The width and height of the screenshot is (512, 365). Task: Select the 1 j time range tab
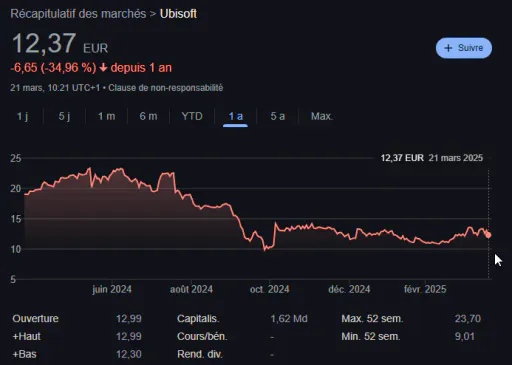pyautogui.click(x=22, y=116)
